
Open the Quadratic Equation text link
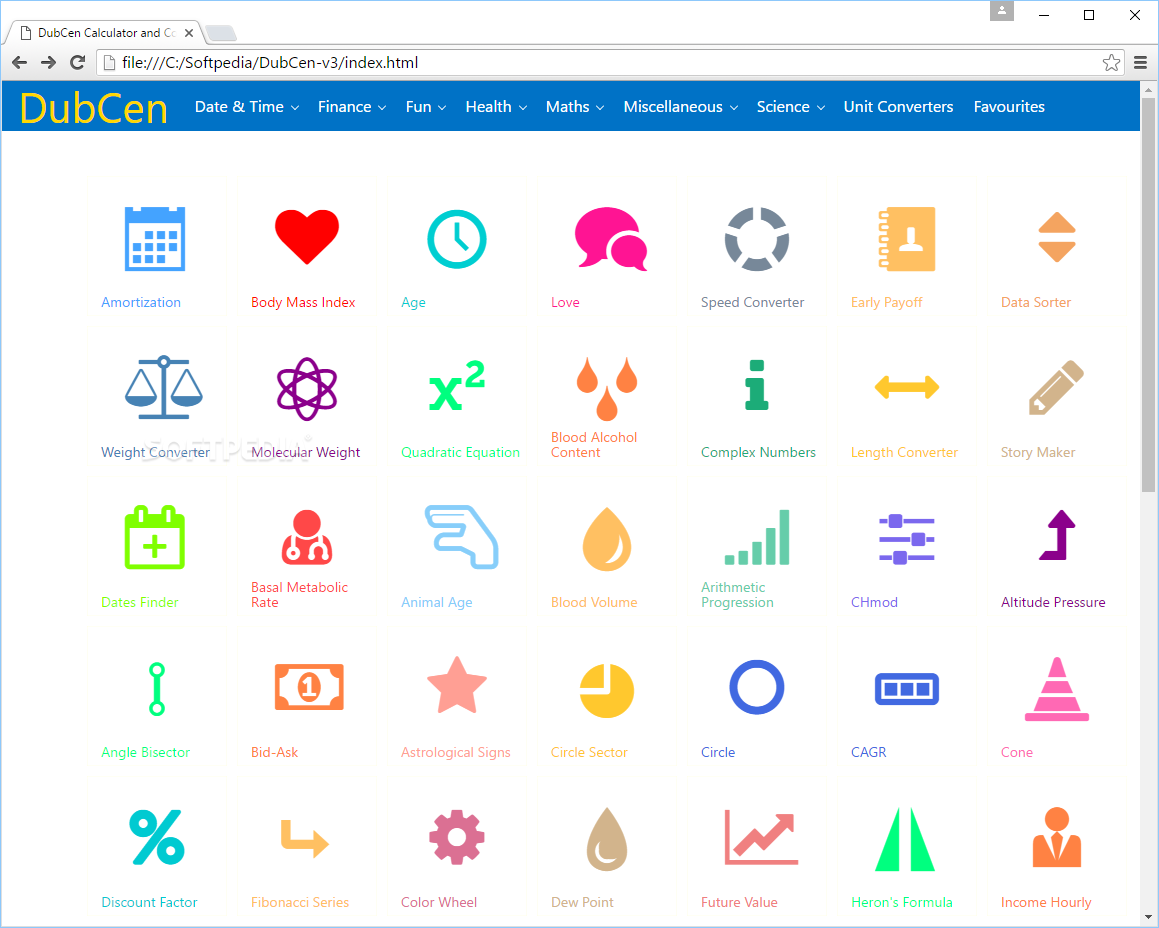click(460, 452)
